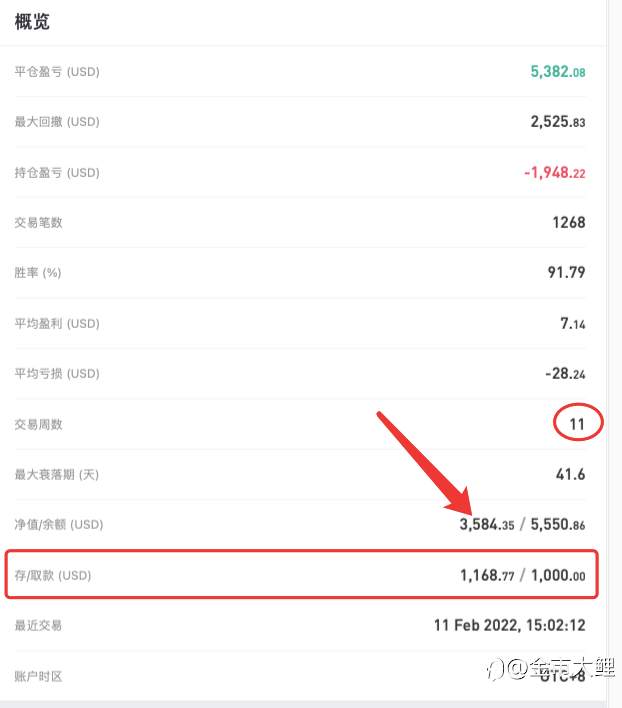The height and width of the screenshot is (708, 622).
Task: Click the 概览 overview heading
Action: click(x=32, y=22)
